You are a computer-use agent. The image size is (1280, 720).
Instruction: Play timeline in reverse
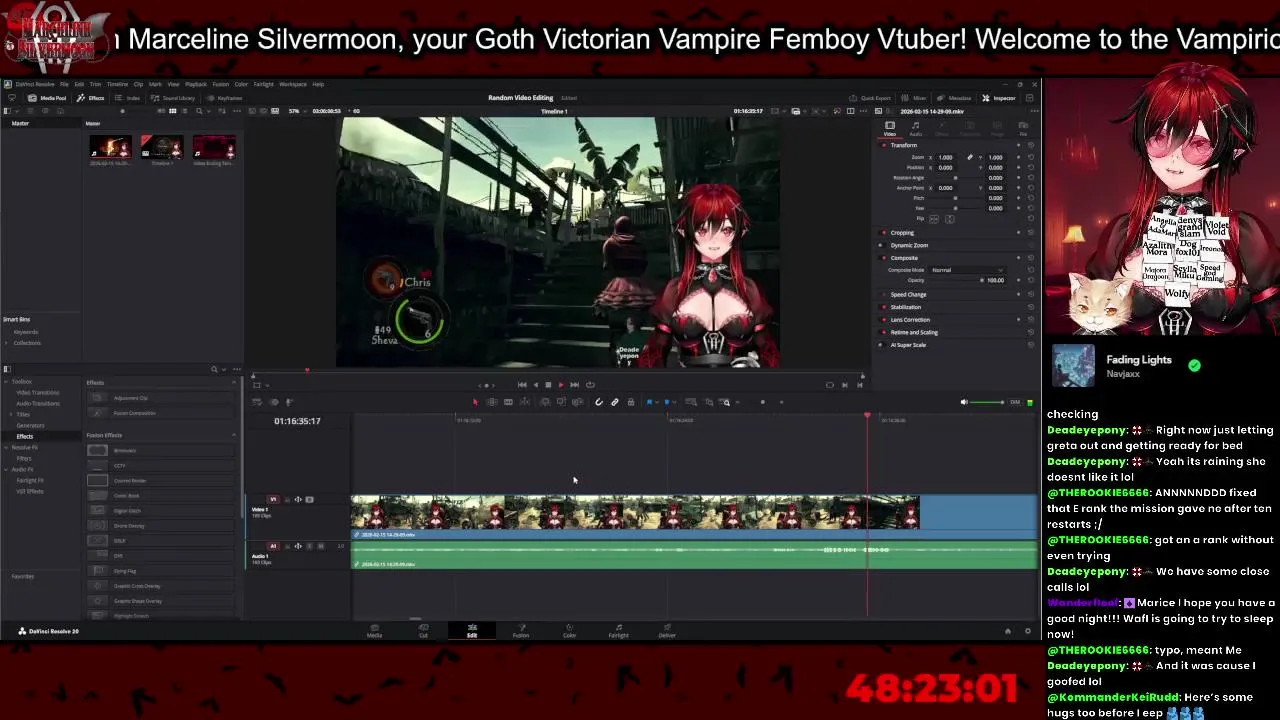536,385
